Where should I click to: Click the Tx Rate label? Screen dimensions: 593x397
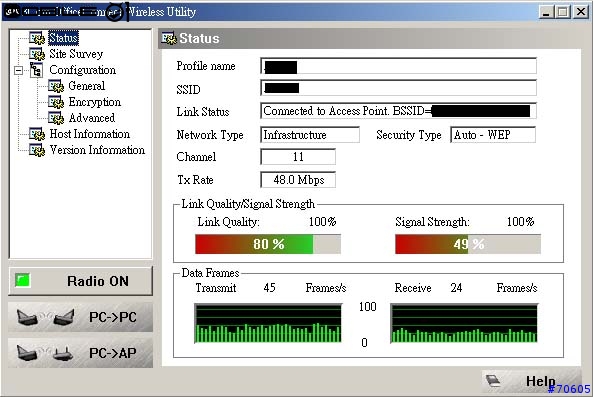coord(195,180)
